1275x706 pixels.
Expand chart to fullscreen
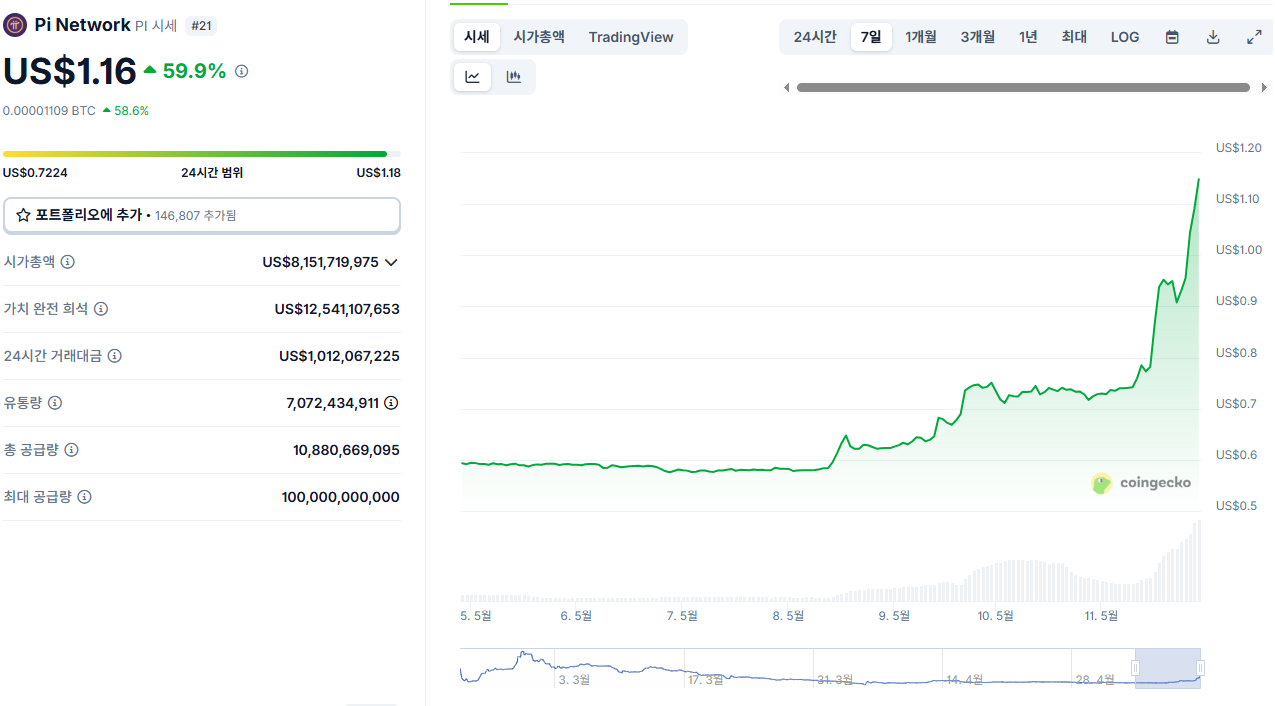[1254, 37]
